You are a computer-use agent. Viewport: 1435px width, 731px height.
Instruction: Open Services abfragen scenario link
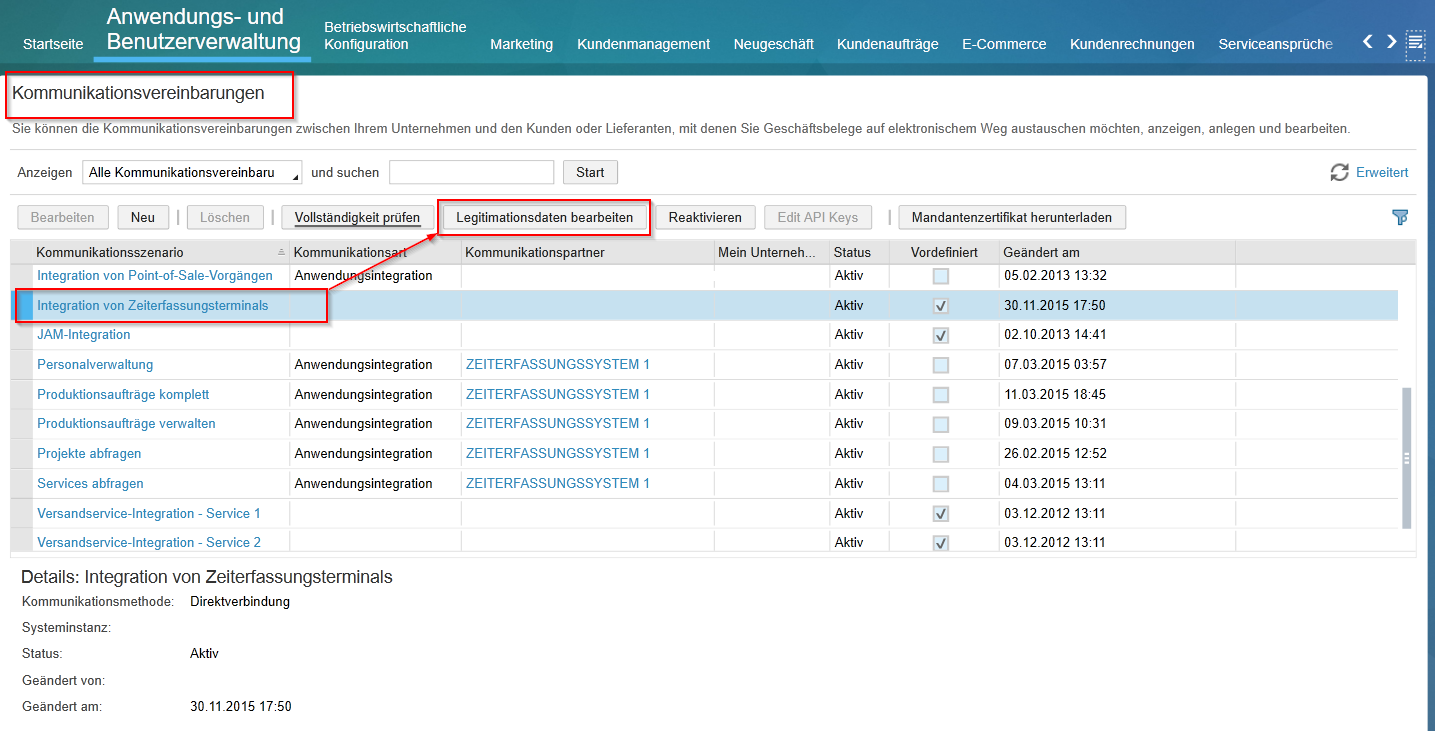pos(90,483)
